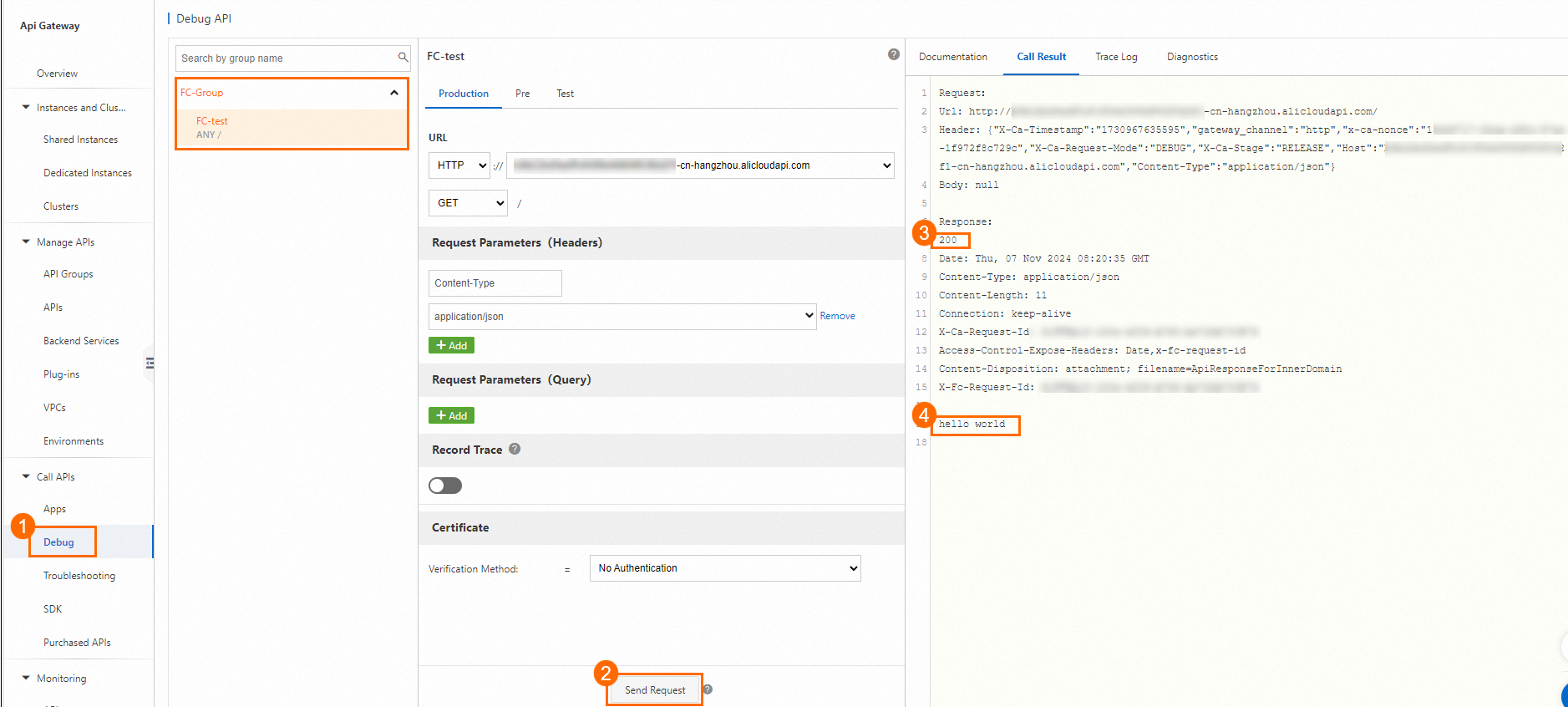
Task: Open APIs in the sidebar
Action: coord(53,308)
